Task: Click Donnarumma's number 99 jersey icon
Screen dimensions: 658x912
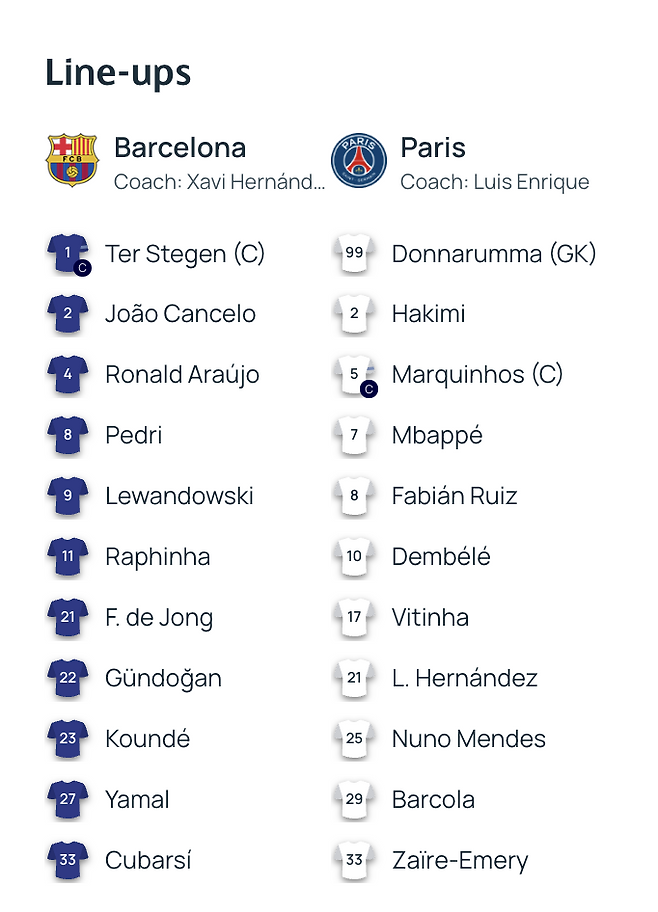Action: pyautogui.click(x=354, y=253)
